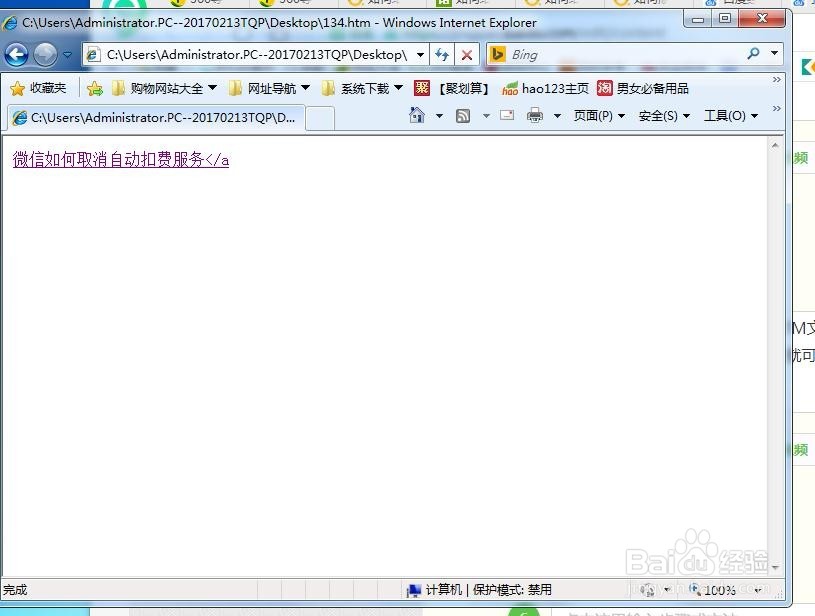Image resolution: width=815 pixels, height=616 pixels.
Task: Expand favorites bar overflow chevron
Action: click(x=777, y=80)
